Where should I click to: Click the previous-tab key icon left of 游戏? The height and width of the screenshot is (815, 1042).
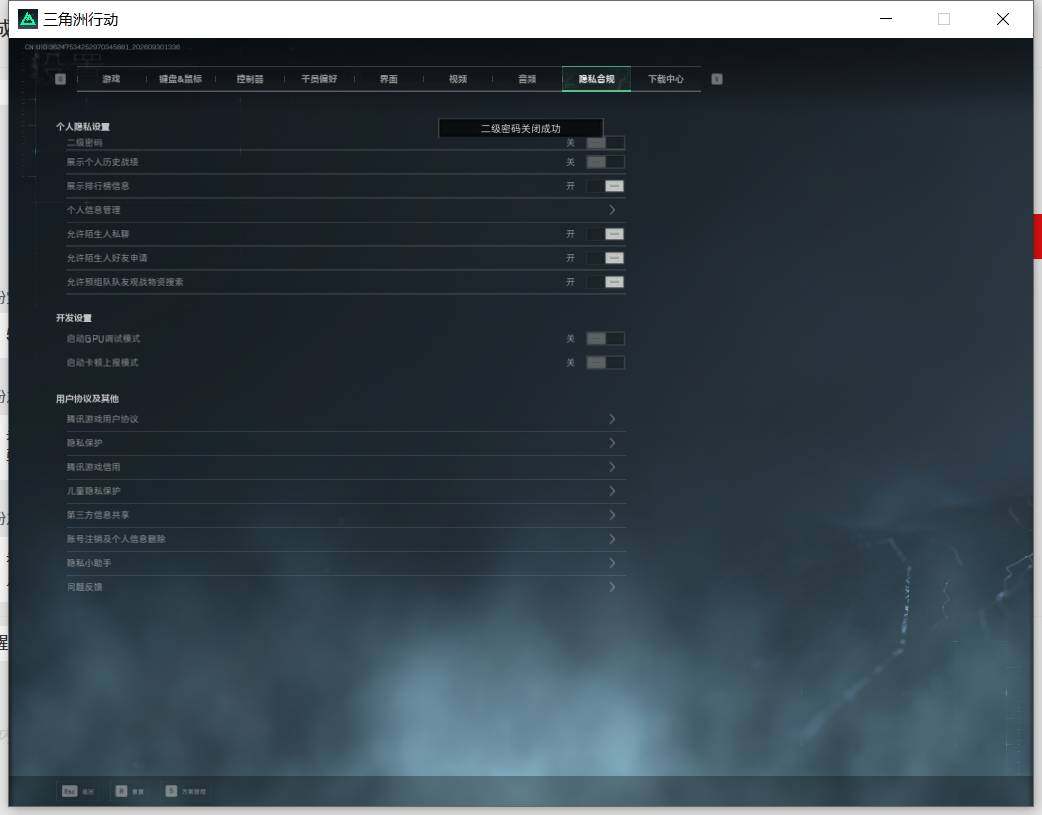(60, 79)
